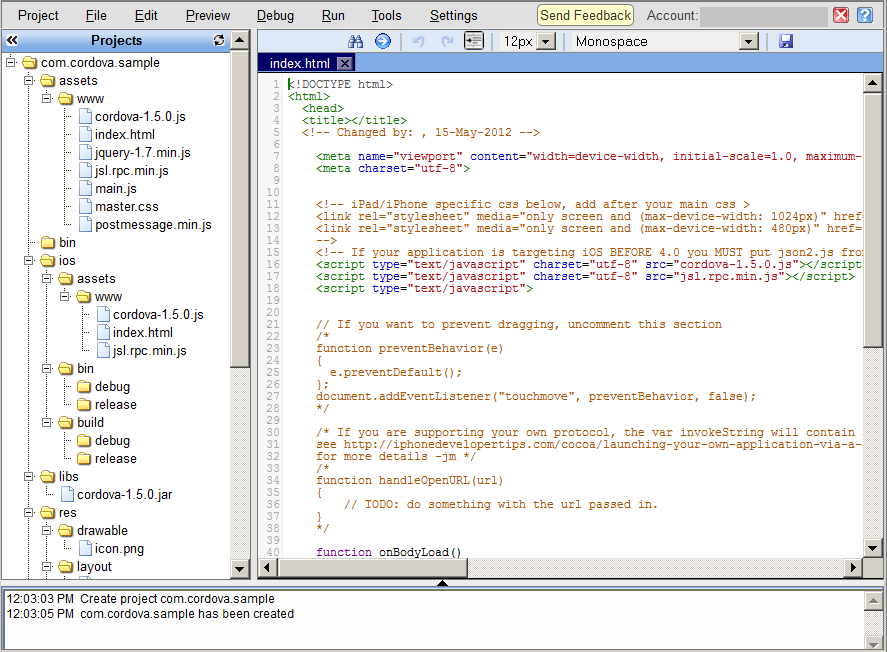
Task: Open the Monospace font dropdown
Action: 748,41
